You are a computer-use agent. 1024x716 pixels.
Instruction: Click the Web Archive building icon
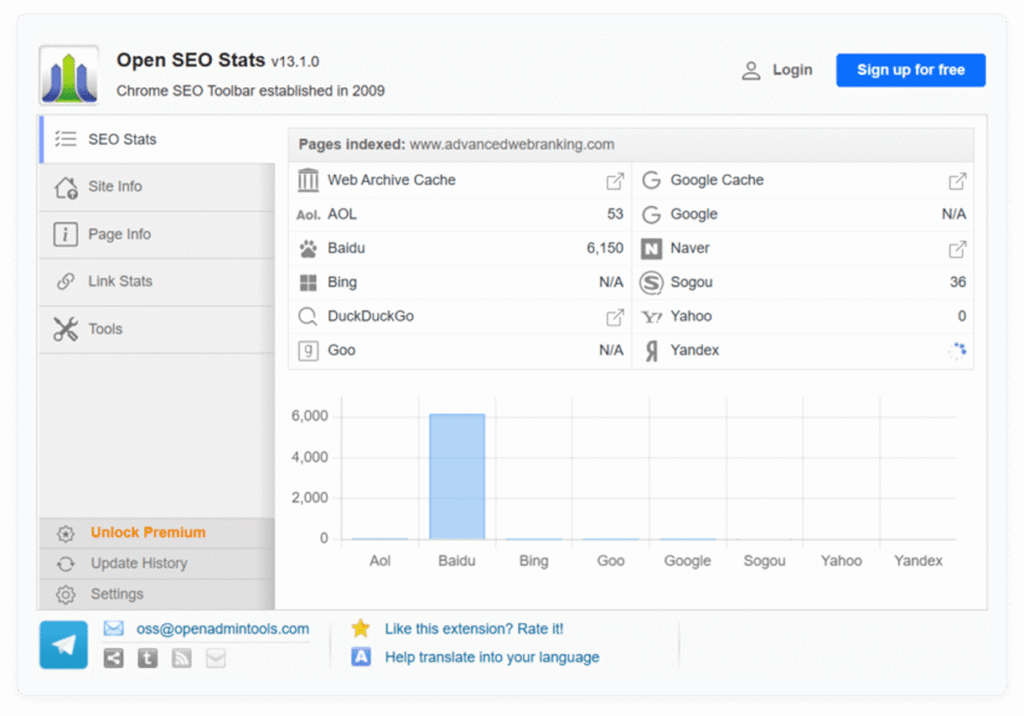(308, 180)
